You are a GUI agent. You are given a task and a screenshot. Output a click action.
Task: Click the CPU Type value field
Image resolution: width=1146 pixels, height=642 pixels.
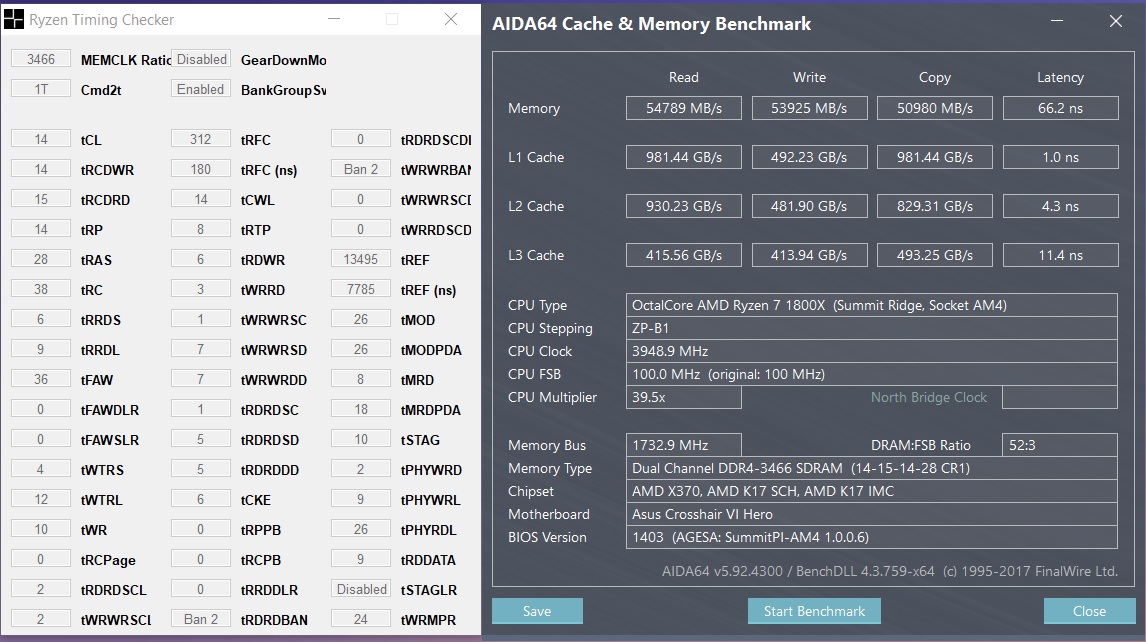[872, 305]
